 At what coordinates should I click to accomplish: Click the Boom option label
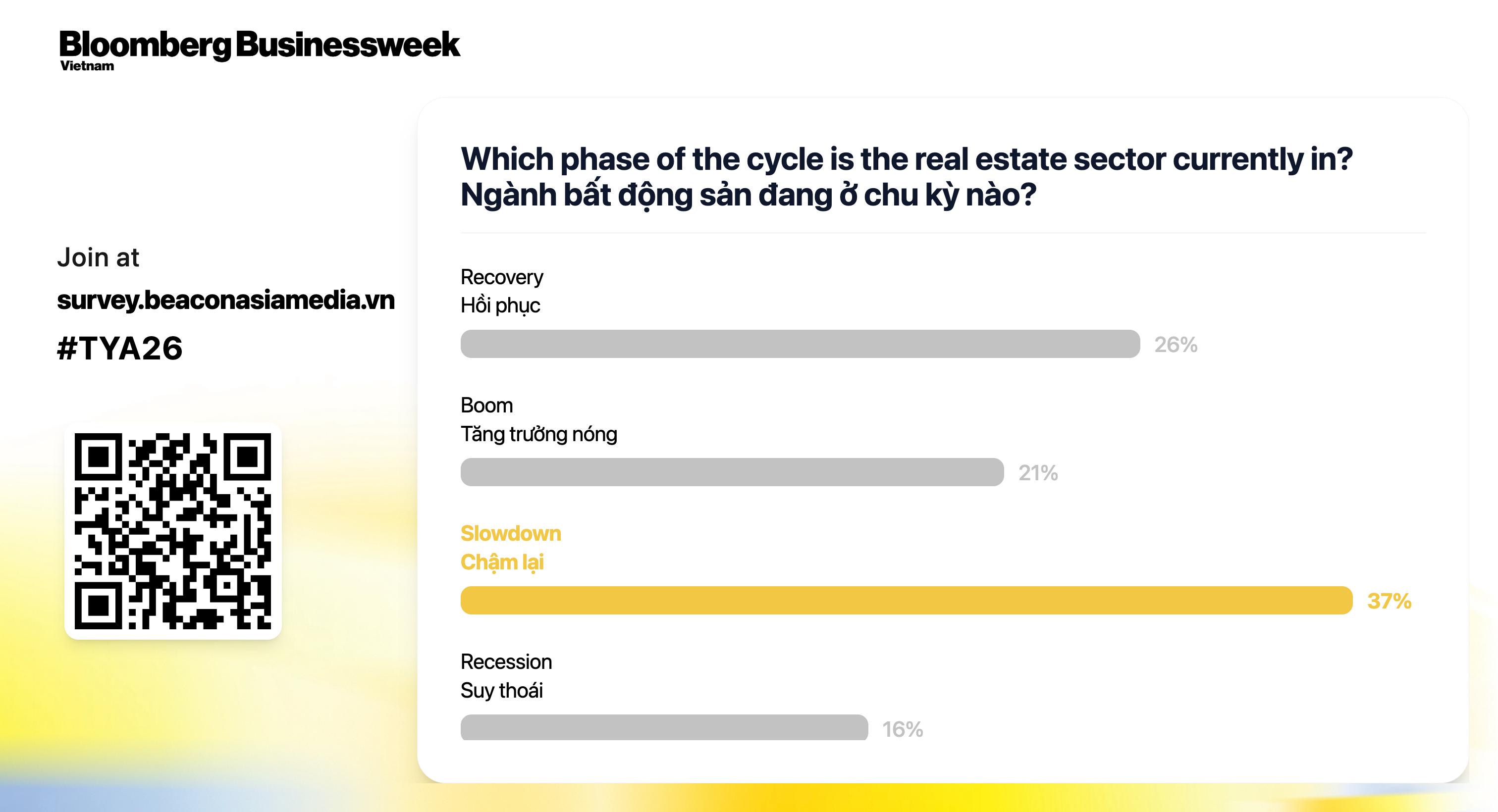(x=486, y=405)
